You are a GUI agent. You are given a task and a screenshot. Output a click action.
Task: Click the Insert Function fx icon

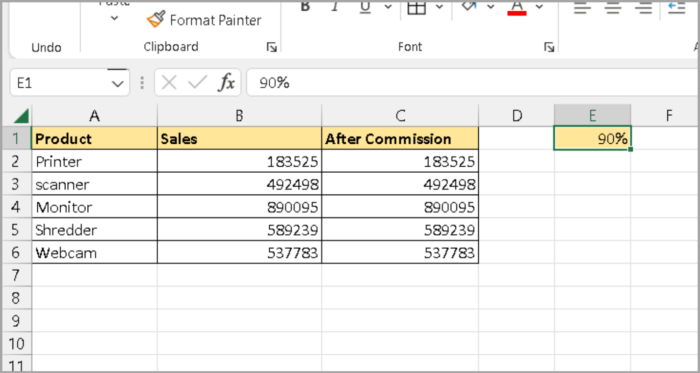point(226,83)
